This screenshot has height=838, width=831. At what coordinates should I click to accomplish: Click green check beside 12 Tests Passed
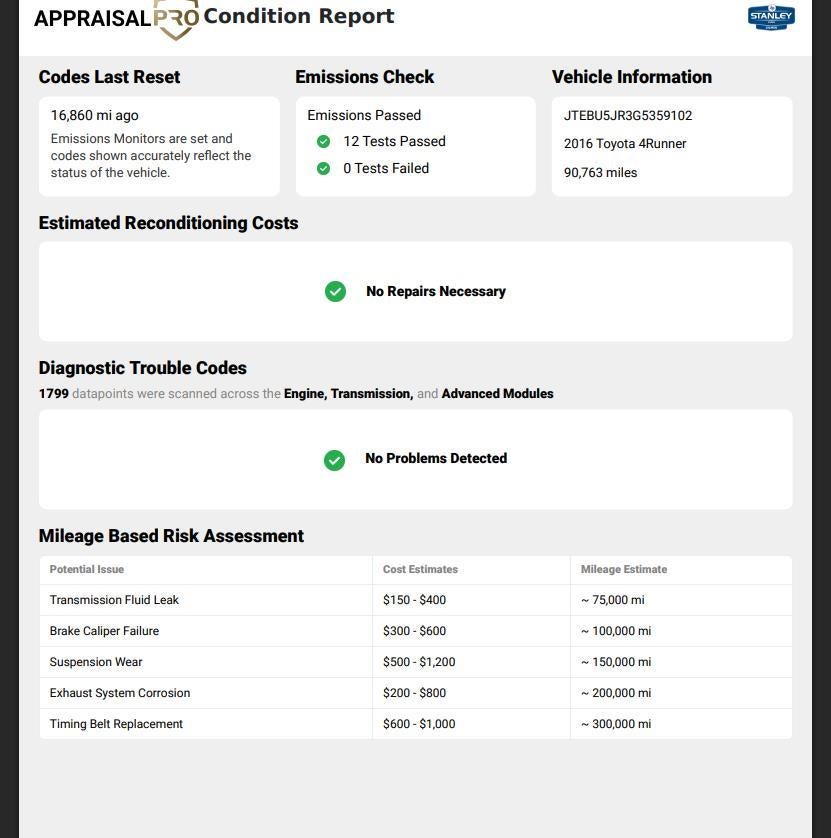pyautogui.click(x=323, y=142)
